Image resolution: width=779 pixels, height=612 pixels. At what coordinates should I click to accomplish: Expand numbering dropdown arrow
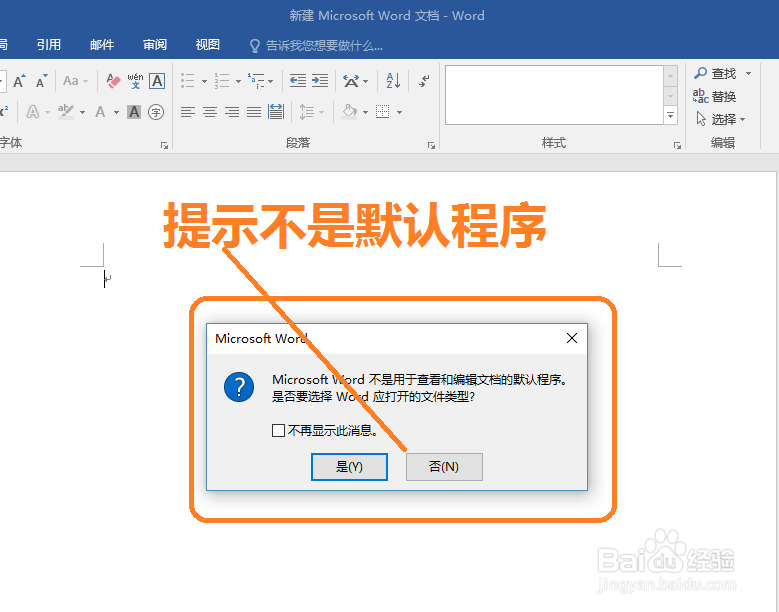pyautogui.click(x=238, y=81)
